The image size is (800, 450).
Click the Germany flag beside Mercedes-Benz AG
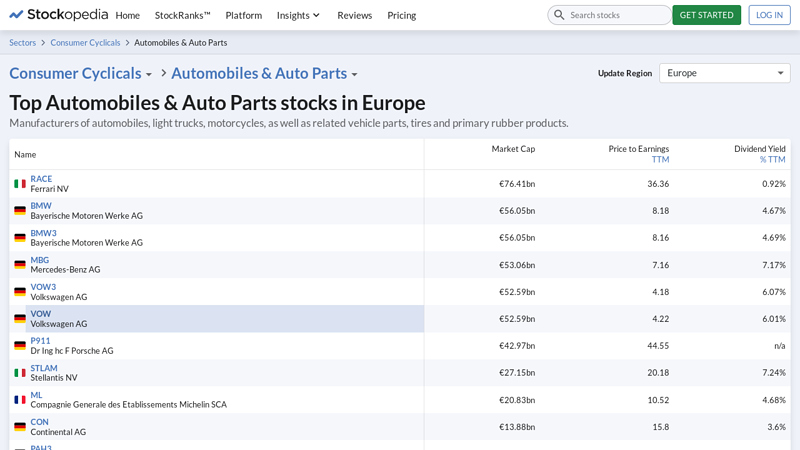(x=20, y=265)
